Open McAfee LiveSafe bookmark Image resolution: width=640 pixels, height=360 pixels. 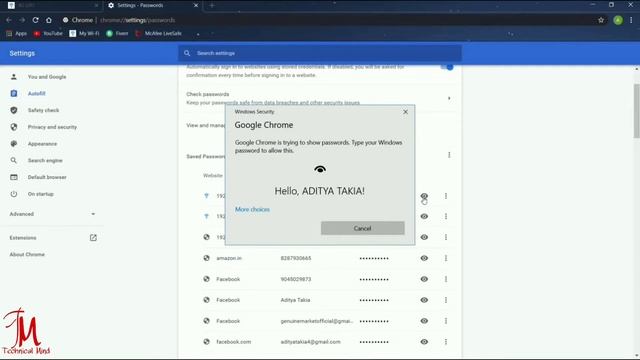[158, 33]
